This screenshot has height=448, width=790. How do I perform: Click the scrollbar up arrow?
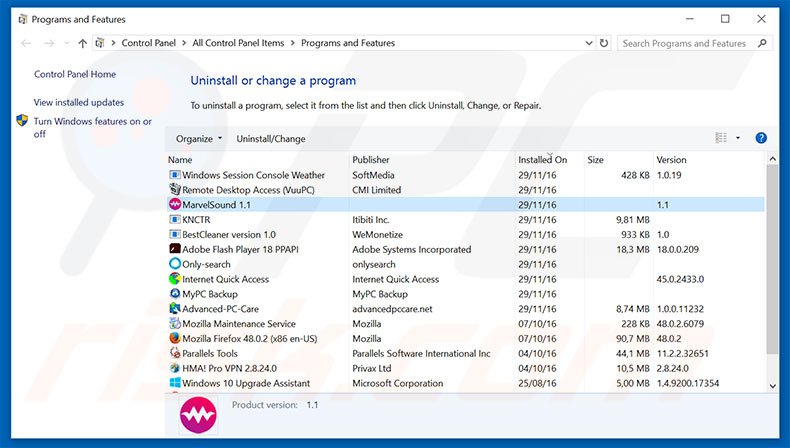772,159
